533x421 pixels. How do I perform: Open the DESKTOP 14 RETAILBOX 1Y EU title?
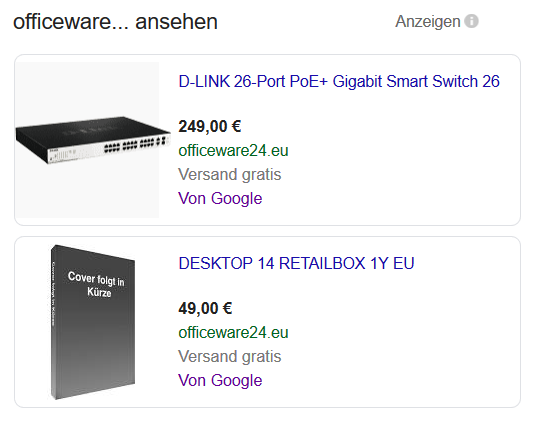pyautogui.click(x=296, y=263)
